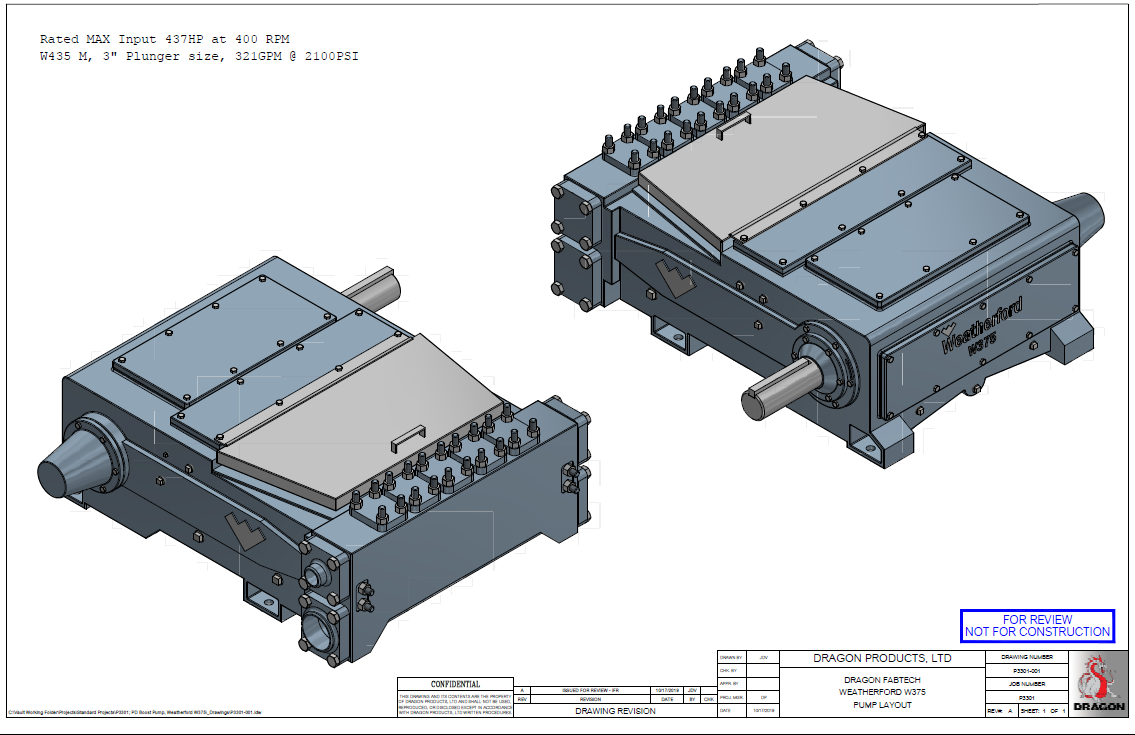This screenshot has width=1135, height=735.
Task: Click the conical end cap on right pump
Action: (x=1086, y=214)
